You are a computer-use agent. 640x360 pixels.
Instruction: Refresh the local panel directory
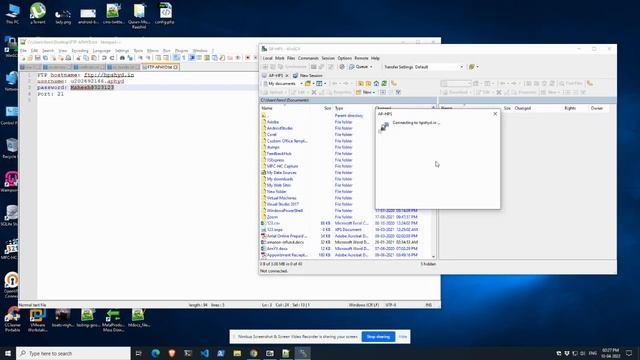pos(384,84)
